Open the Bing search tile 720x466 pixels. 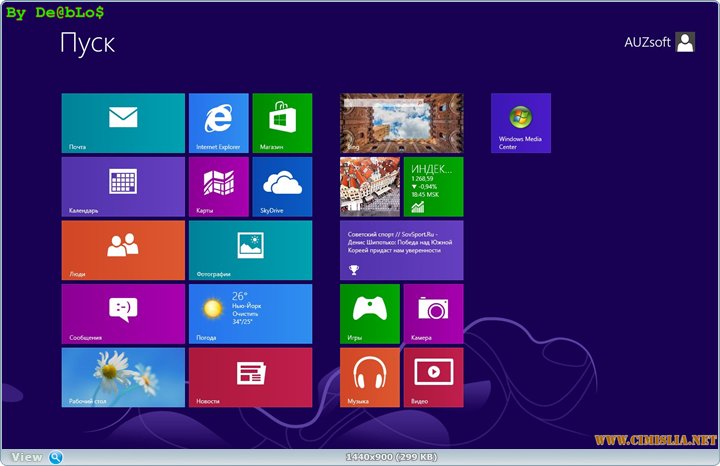(x=401, y=123)
